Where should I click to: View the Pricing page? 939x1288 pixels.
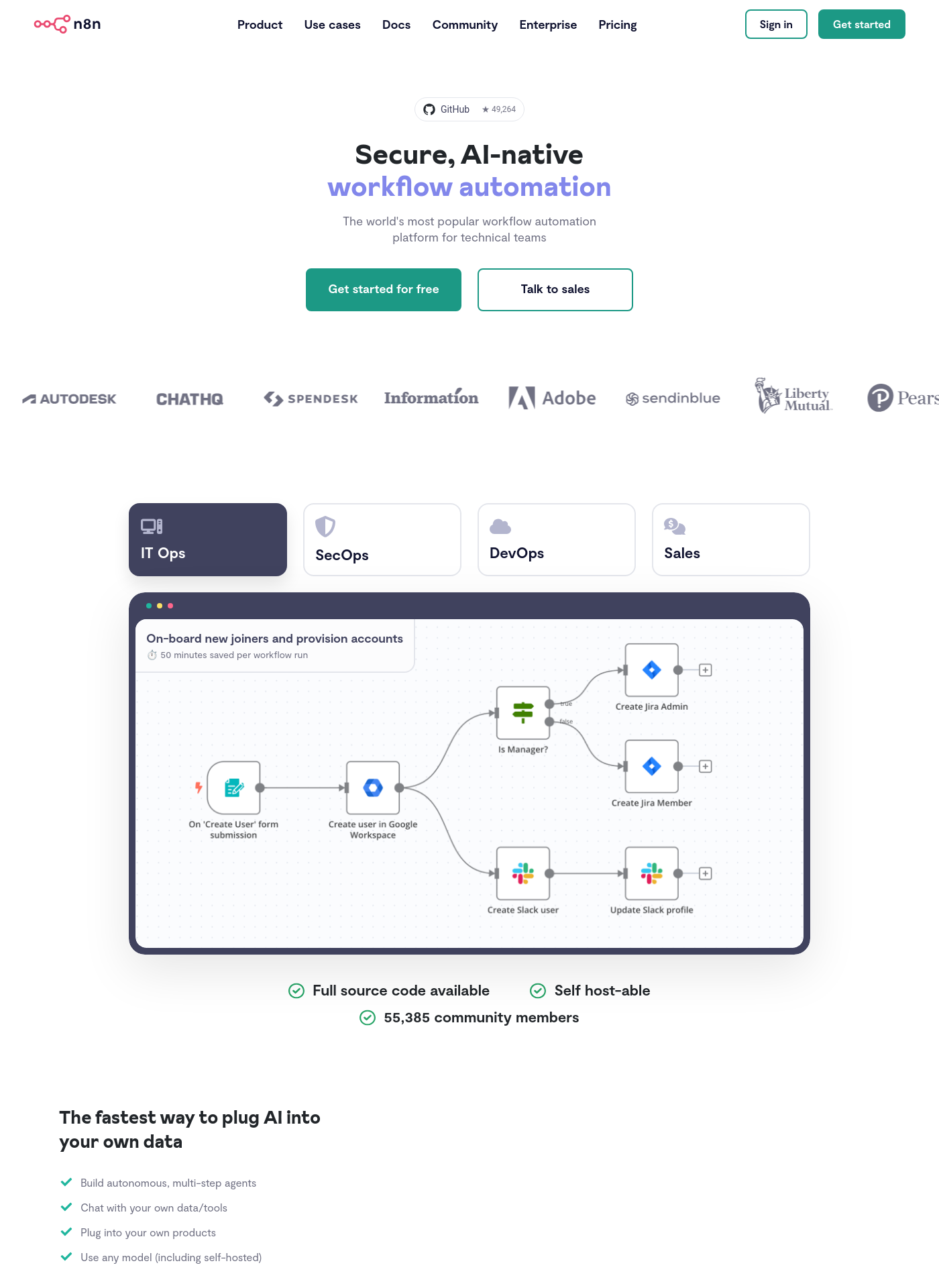pyautogui.click(x=618, y=25)
